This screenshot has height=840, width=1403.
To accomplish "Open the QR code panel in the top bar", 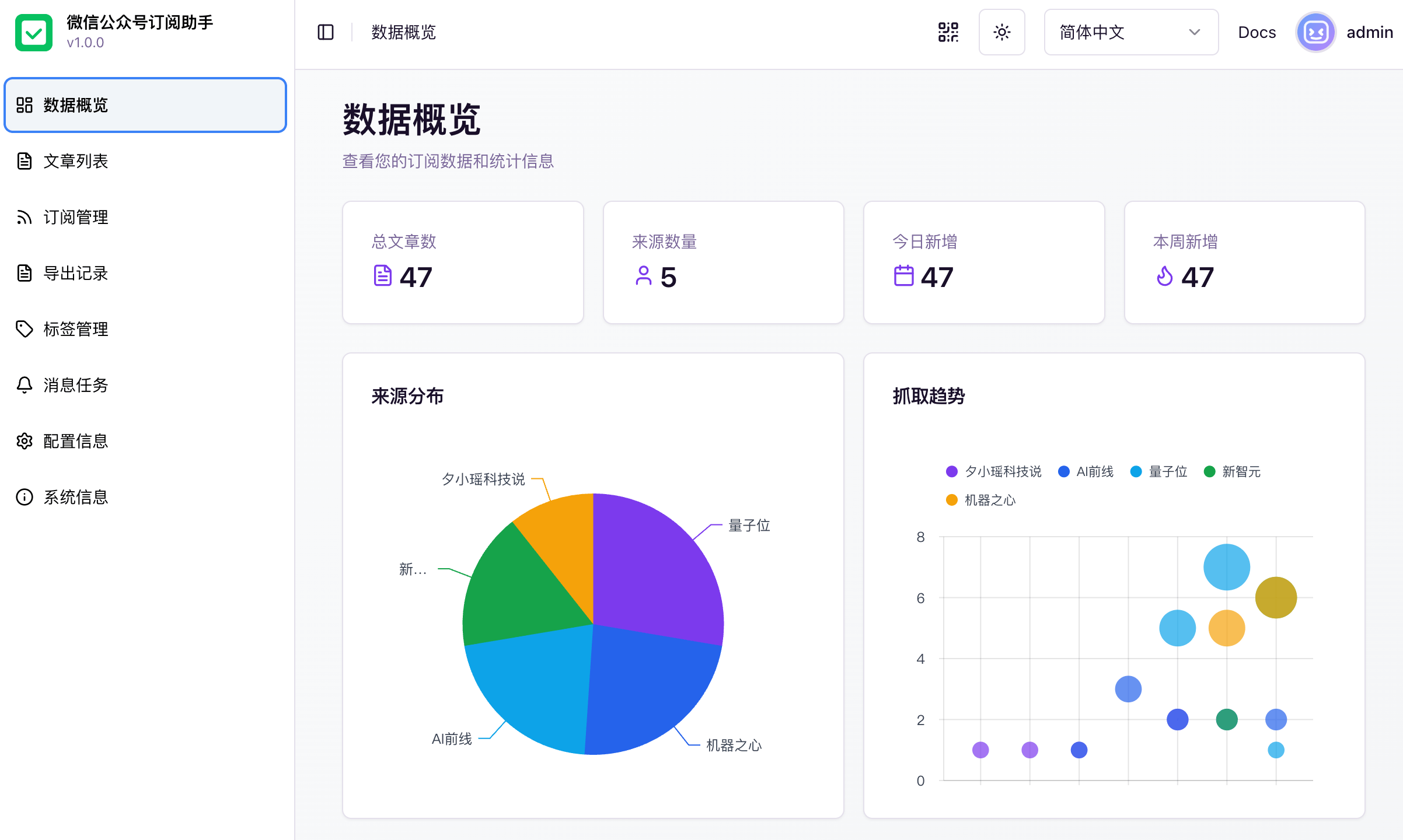I will point(948,33).
